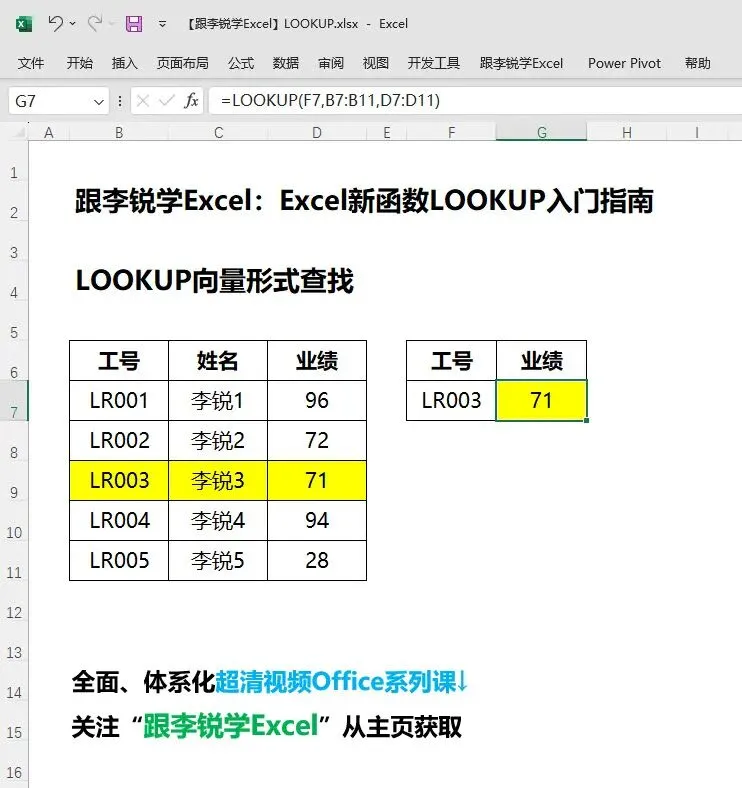Open the 跟李锐学Excel ribbon tab

(521, 63)
